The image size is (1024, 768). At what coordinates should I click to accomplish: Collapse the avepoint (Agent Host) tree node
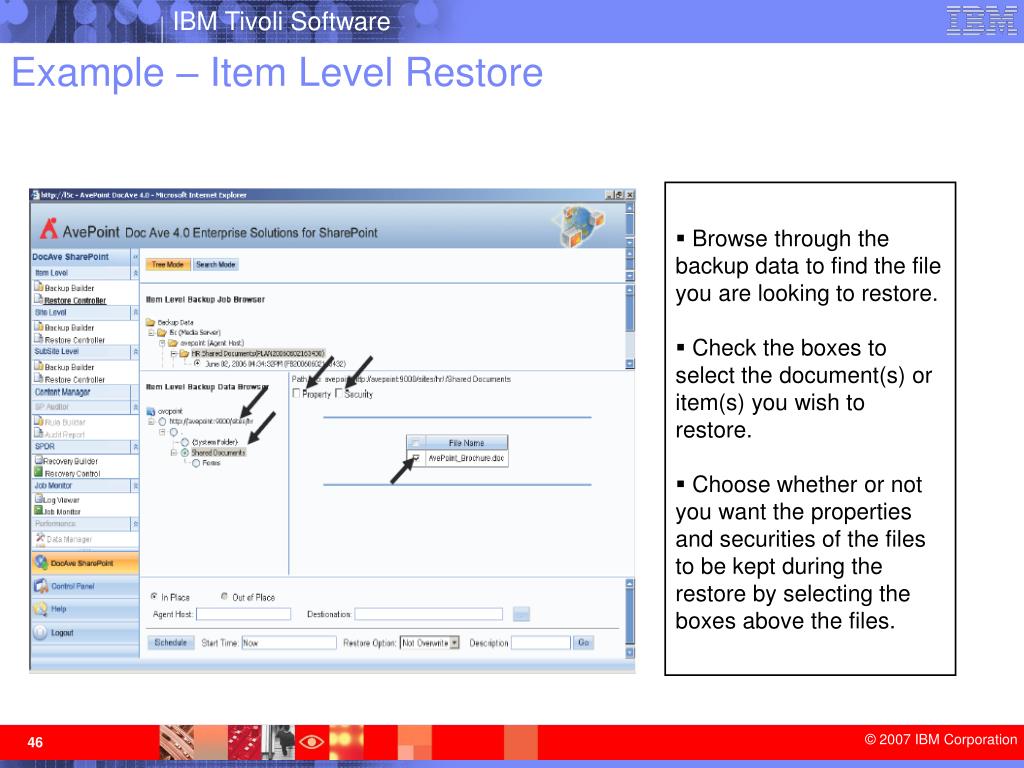coord(162,343)
